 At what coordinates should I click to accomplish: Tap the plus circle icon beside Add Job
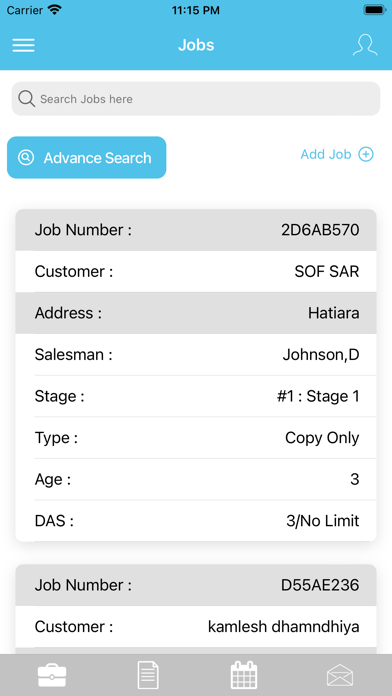366,154
